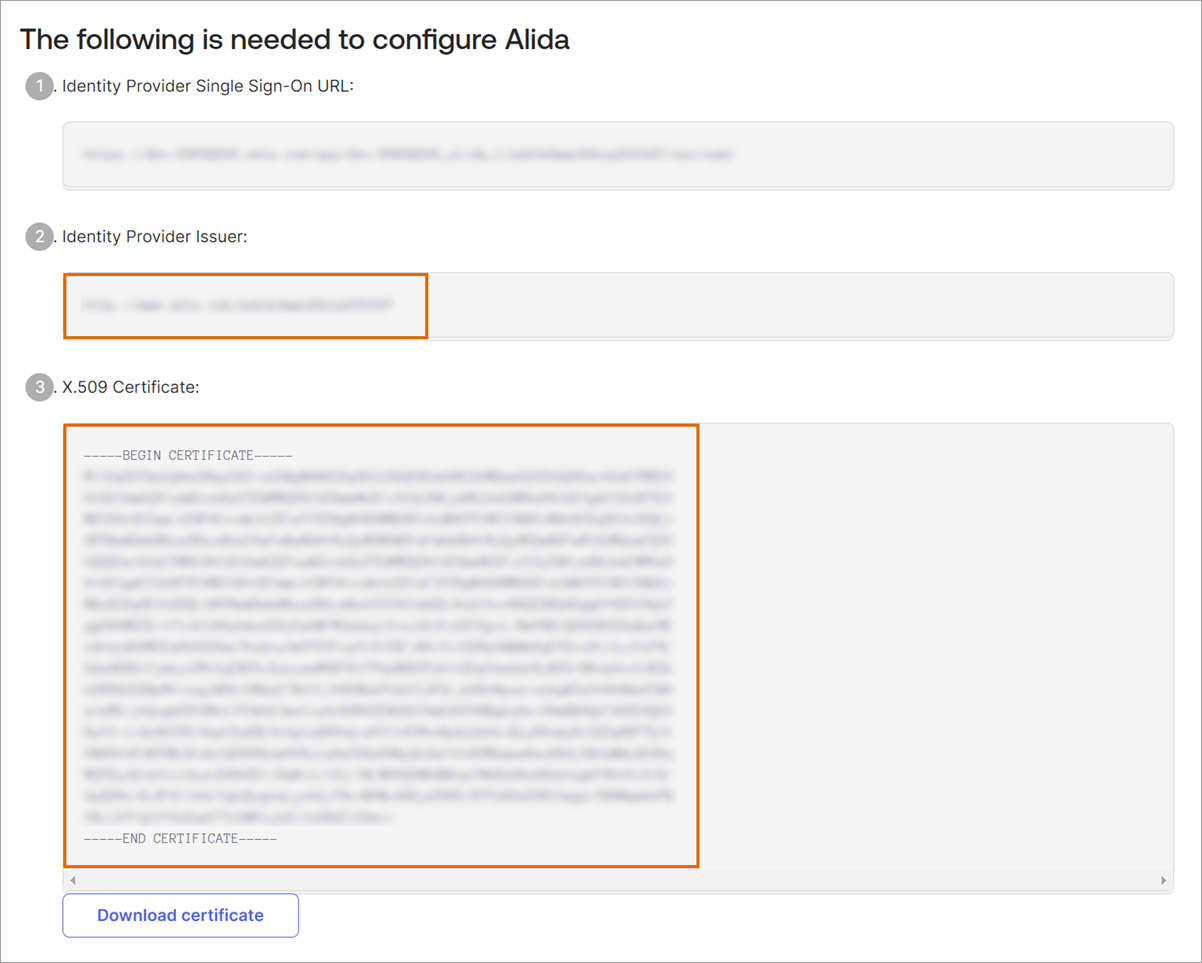Click inside the Single Sign-On URL field
Screen dimensions: 1202x963
pyautogui.click(x=617, y=155)
